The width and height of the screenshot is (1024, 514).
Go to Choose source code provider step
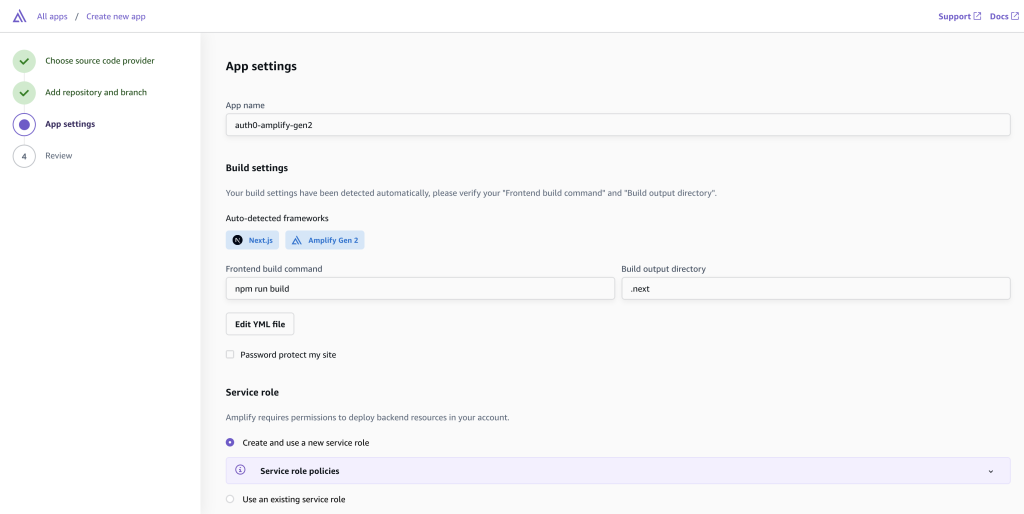point(100,61)
